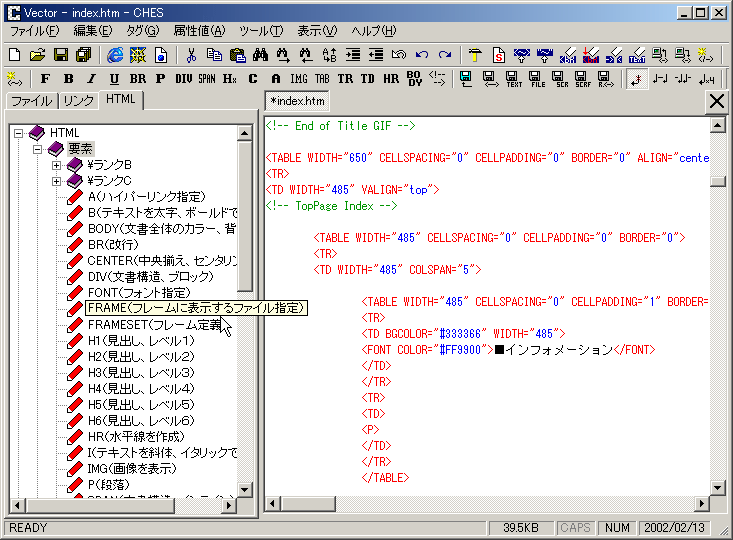Screen dimensions: 733x540
Task: Insert TR table row tag
Action: (345, 79)
